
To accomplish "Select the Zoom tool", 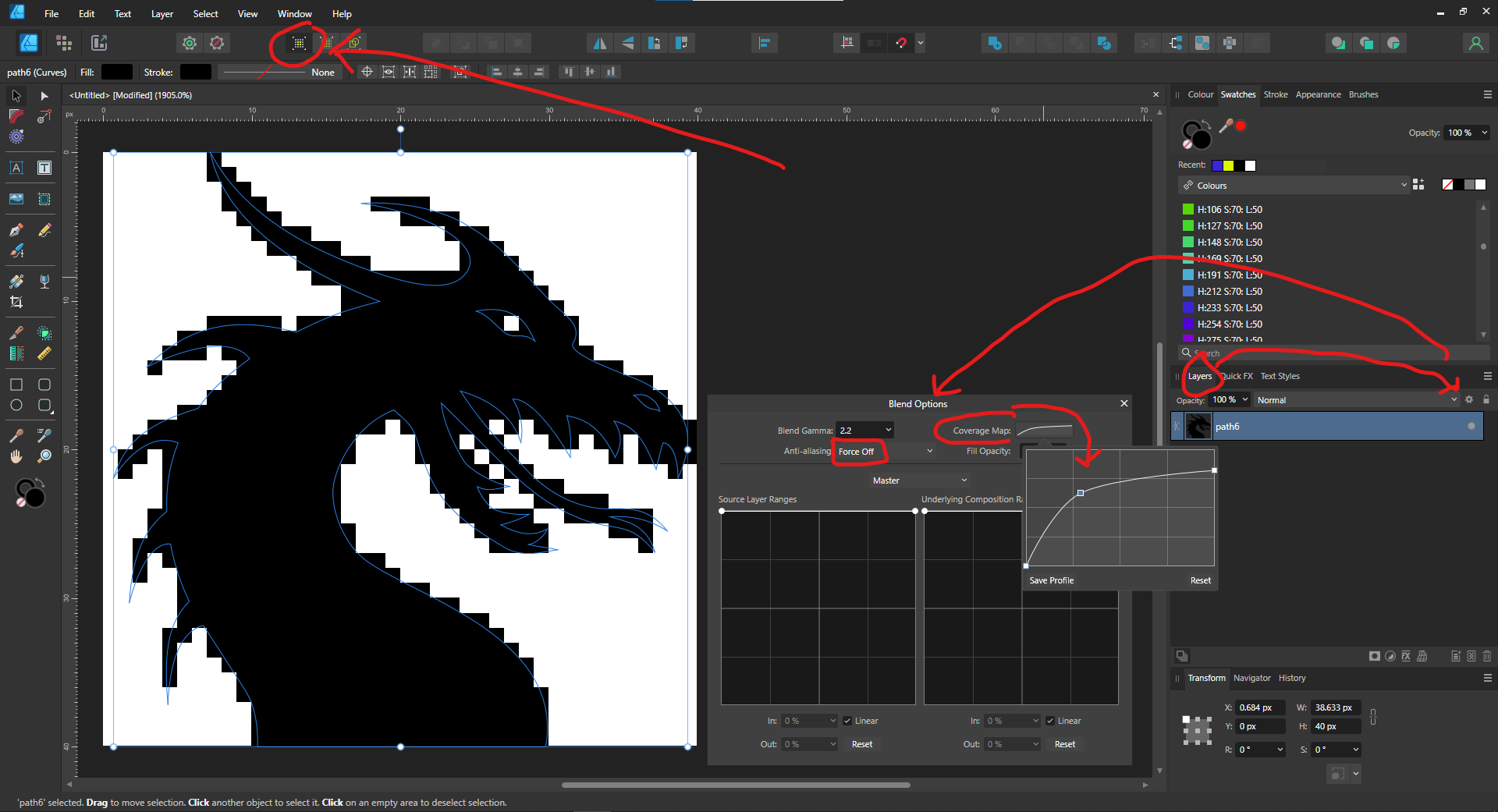I will tap(44, 456).
